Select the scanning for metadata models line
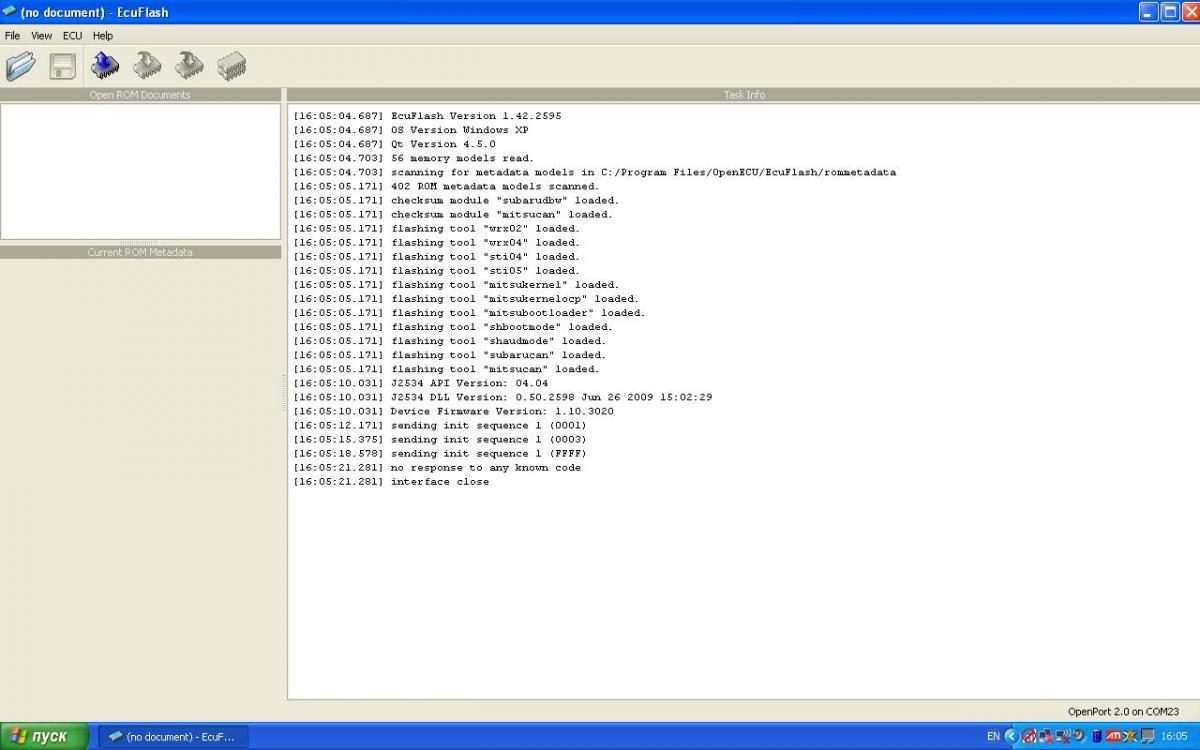This screenshot has height=750, width=1200. point(595,172)
